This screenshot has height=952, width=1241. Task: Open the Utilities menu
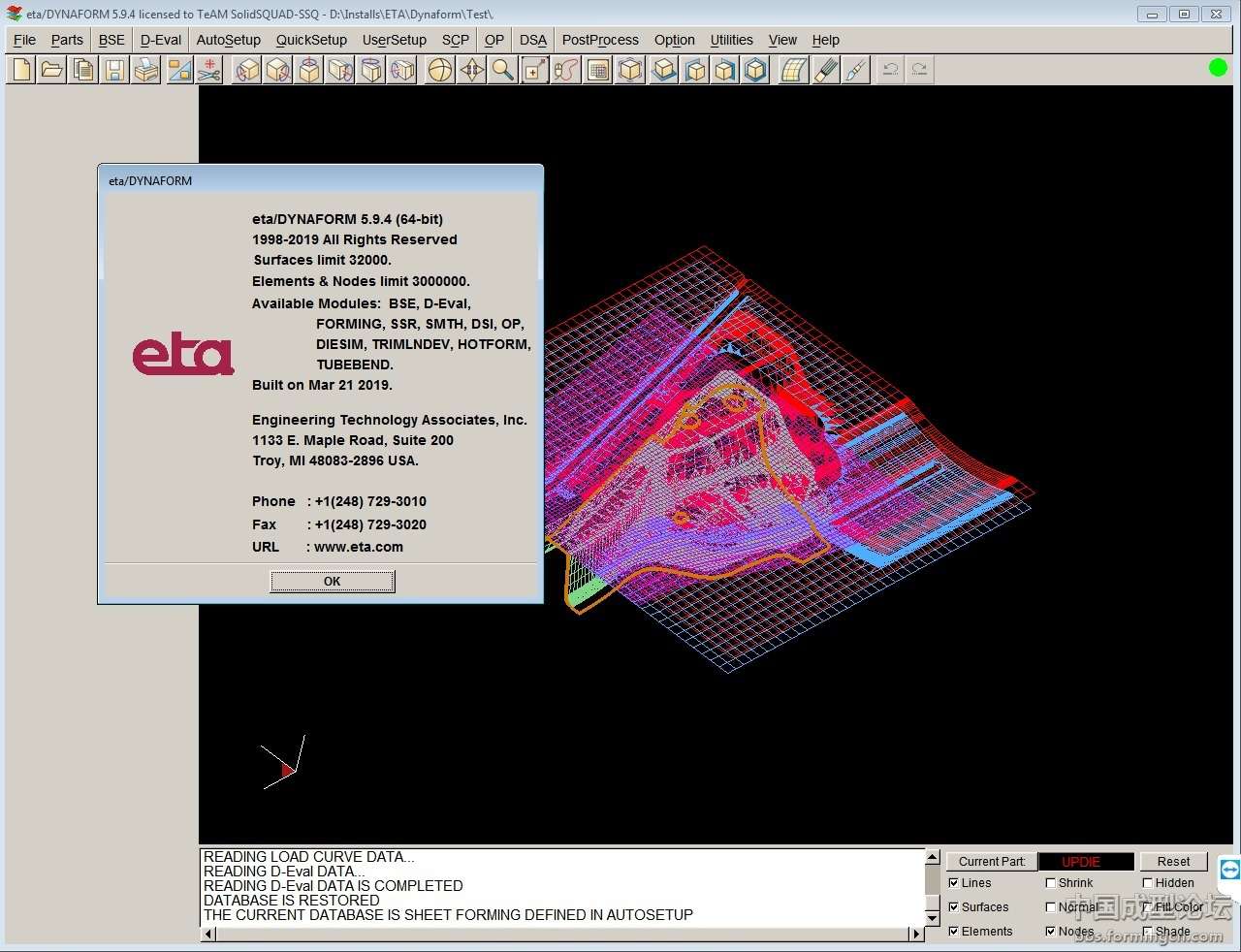click(x=731, y=40)
